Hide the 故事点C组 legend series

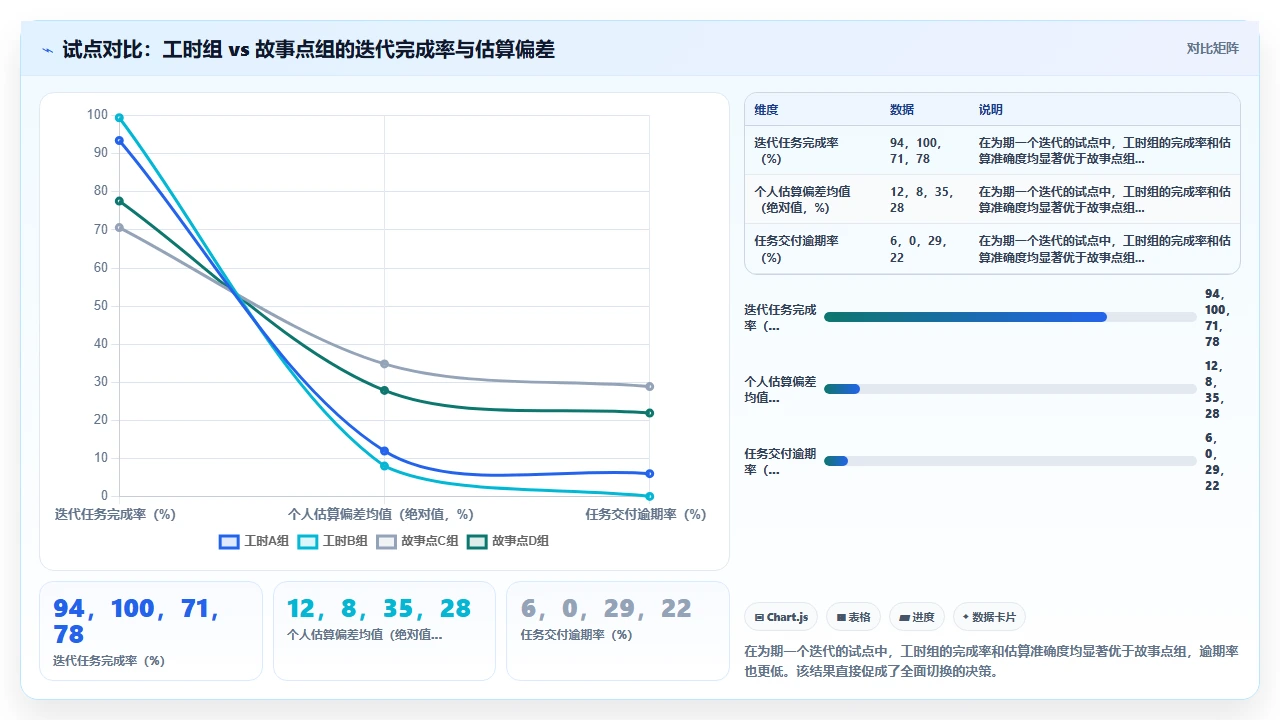418,541
